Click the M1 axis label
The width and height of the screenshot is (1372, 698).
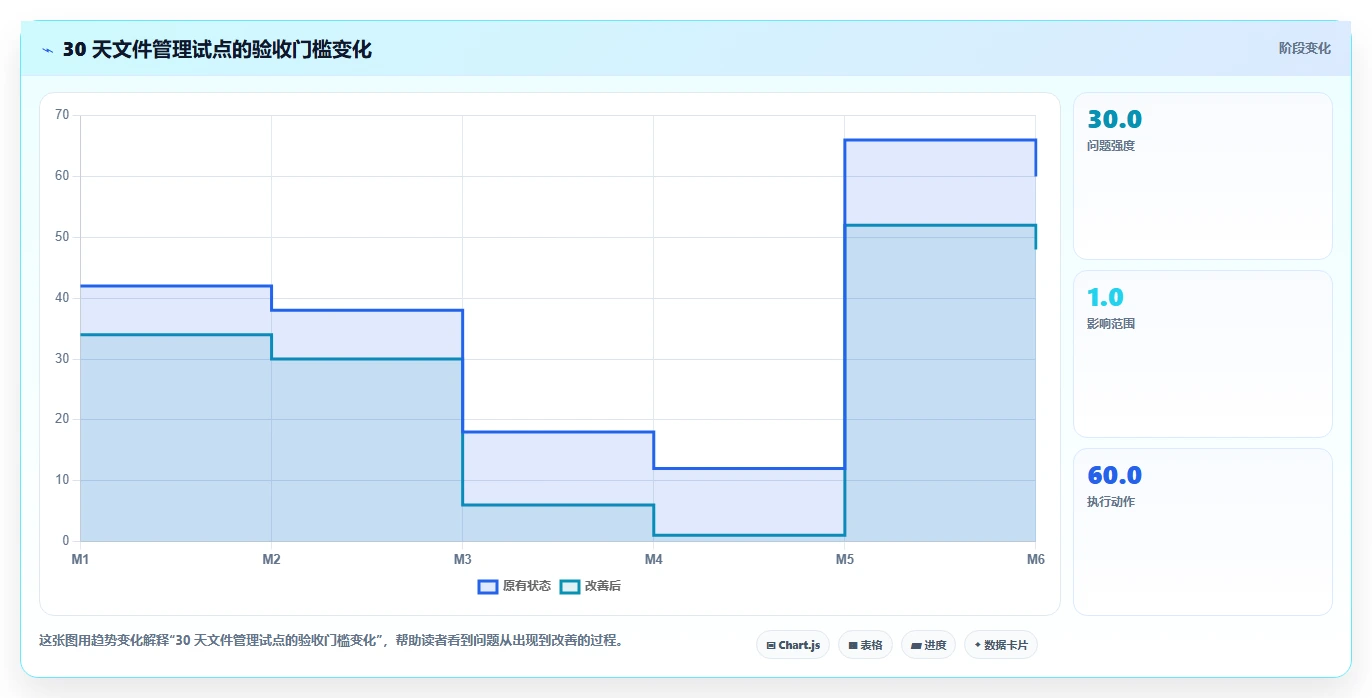pyautogui.click(x=80, y=559)
